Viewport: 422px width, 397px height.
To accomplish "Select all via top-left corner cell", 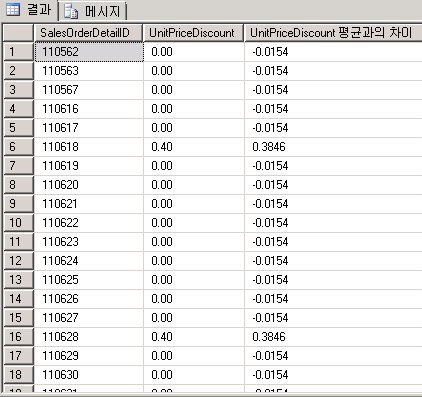I will click(18, 33).
